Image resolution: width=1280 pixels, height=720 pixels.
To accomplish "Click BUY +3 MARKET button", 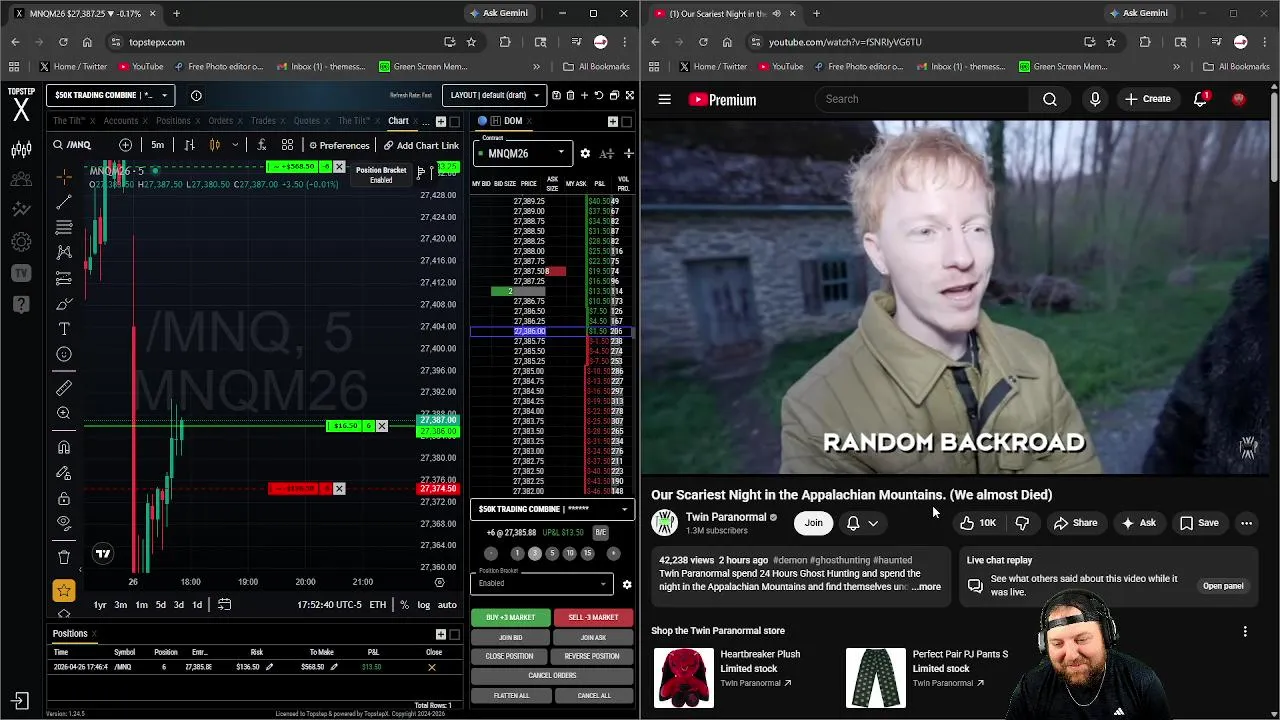I will click(510, 617).
